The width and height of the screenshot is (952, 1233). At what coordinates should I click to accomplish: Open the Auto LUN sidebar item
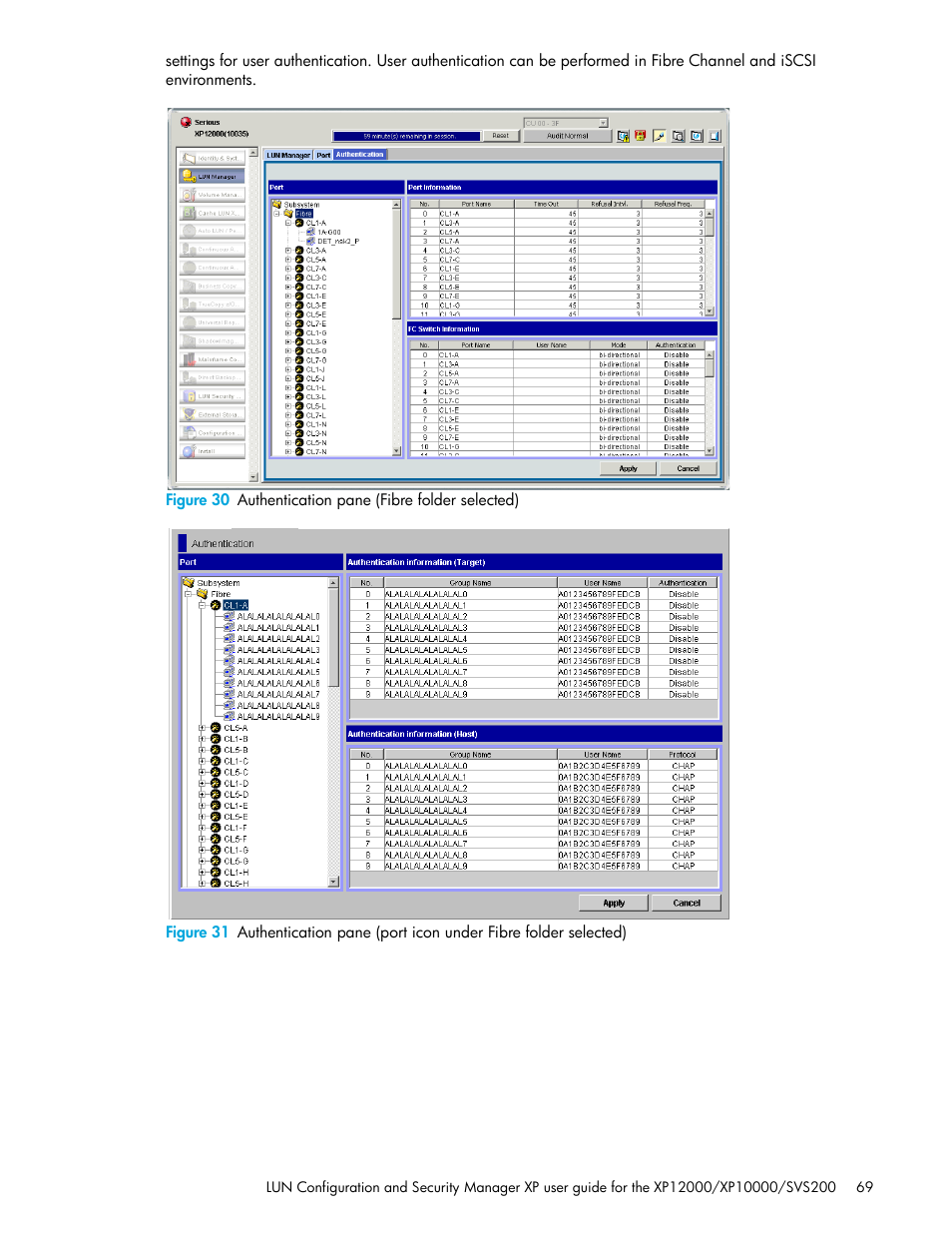coord(213,231)
